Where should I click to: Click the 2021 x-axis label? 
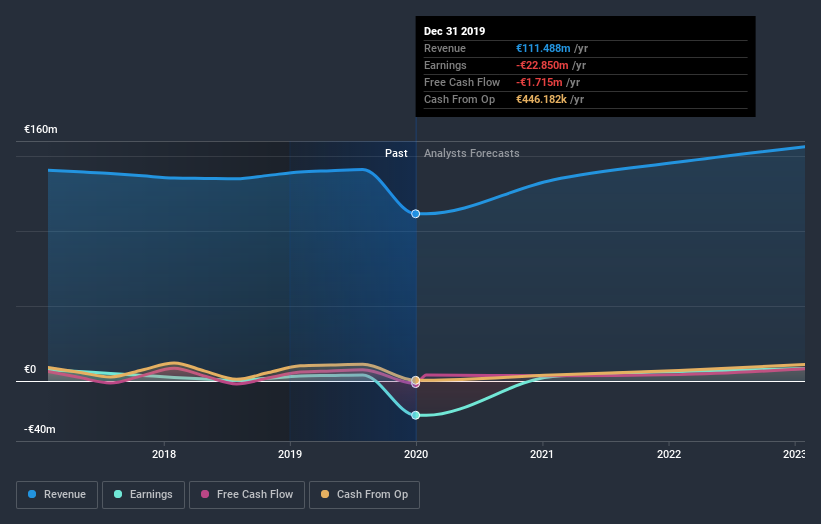point(542,454)
